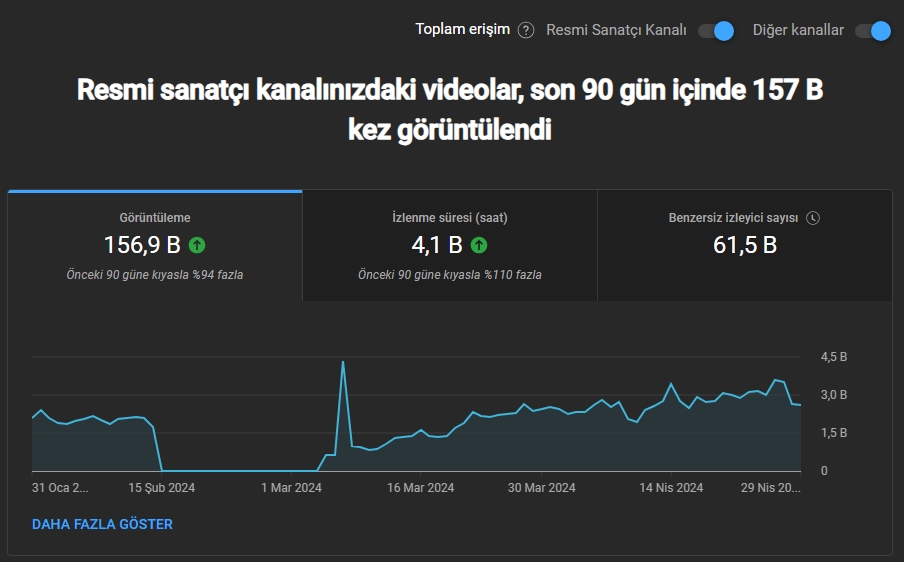Click the 16 Mar 2024 axis date
This screenshot has width=904, height=562.
pos(420,488)
